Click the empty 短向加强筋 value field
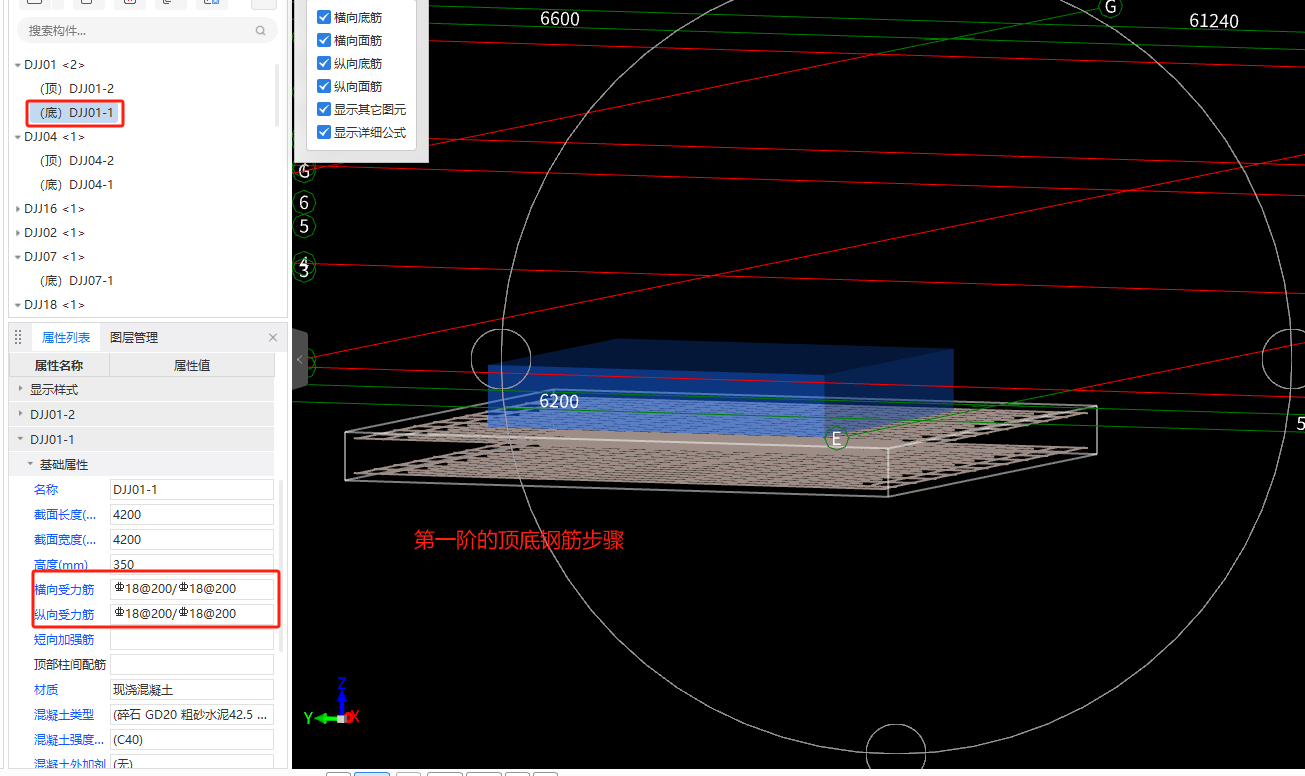 (192, 639)
